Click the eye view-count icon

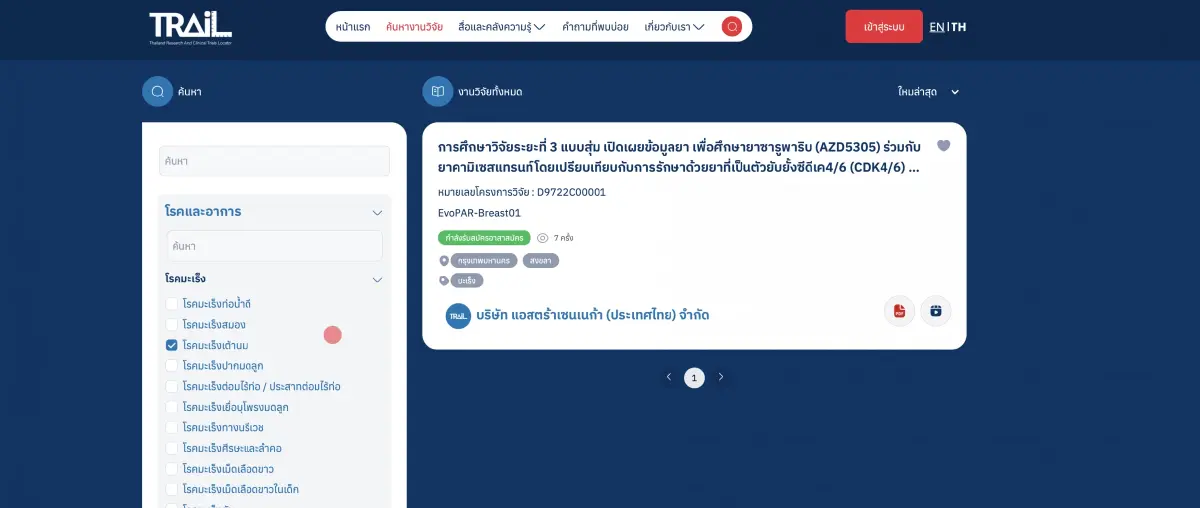[543, 238]
